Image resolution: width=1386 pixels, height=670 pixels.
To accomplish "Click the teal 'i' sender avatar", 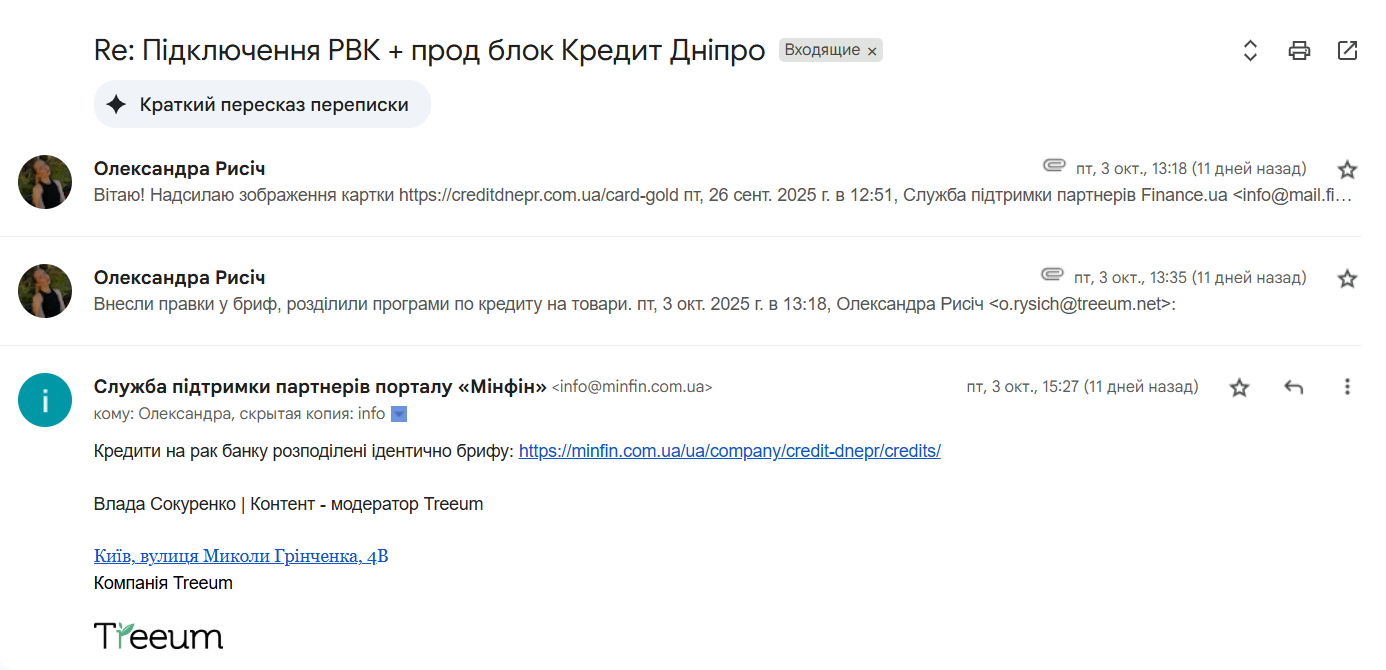I will click(x=45, y=400).
